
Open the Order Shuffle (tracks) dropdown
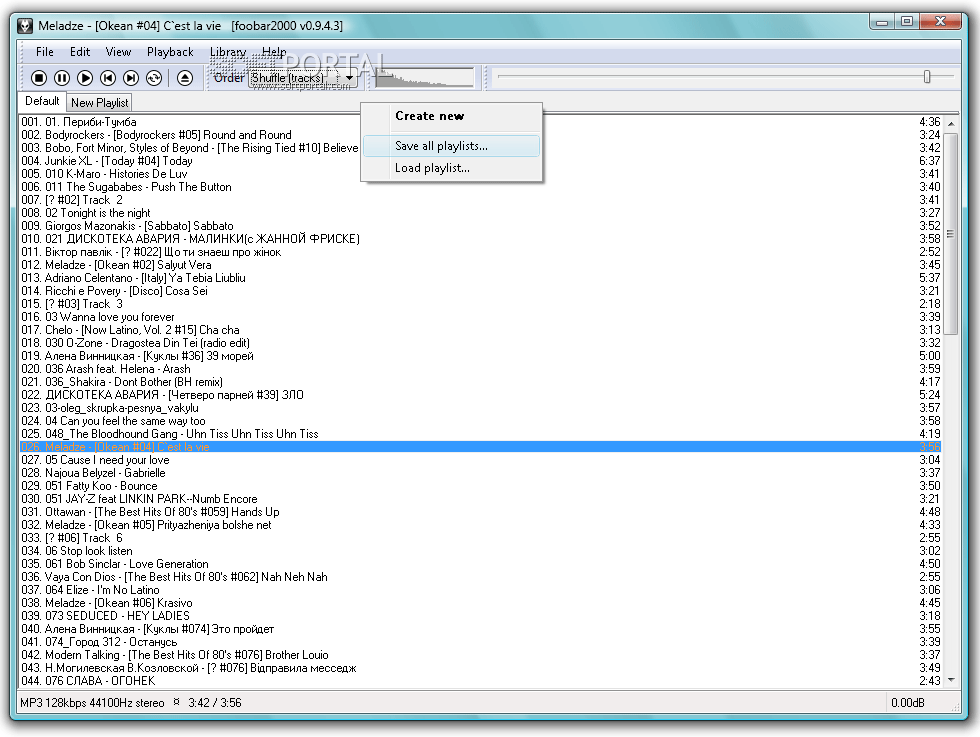click(x=304, y=78)
